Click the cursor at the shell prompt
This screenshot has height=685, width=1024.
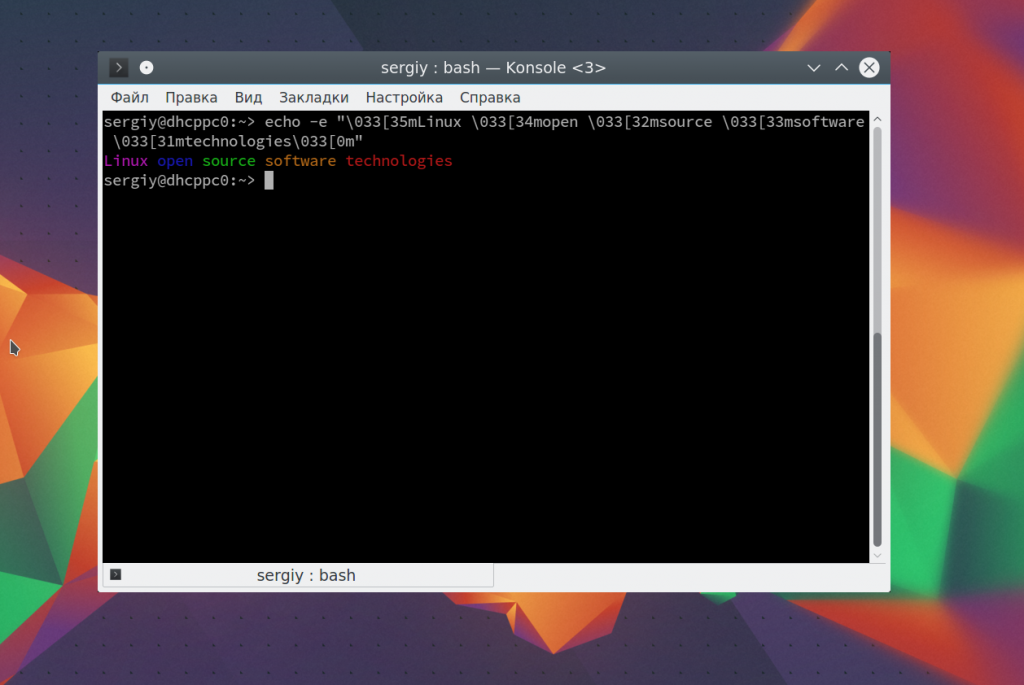tap(269, 180)
